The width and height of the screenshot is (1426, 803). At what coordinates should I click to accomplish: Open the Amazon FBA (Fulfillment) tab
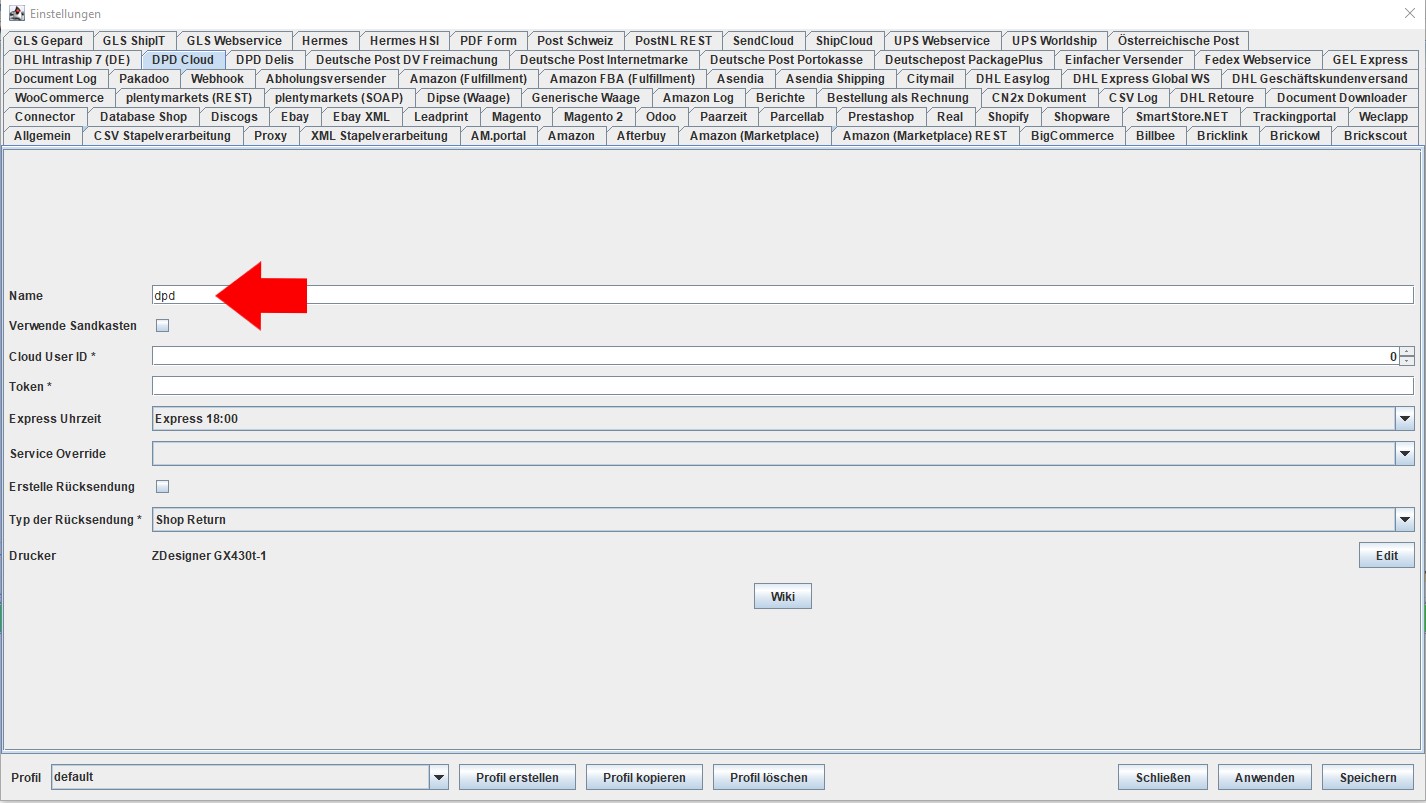(x=622, y=79)
